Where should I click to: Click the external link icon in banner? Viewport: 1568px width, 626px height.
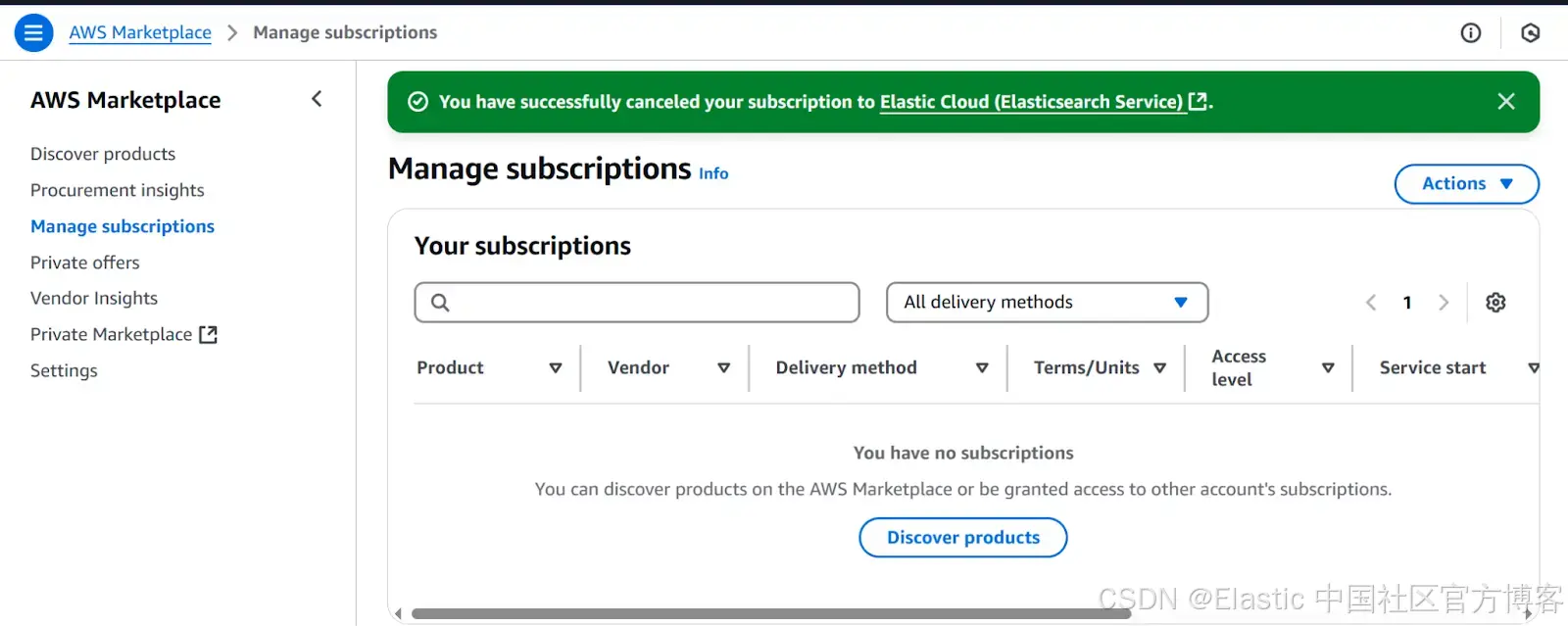pos(1198,101)
